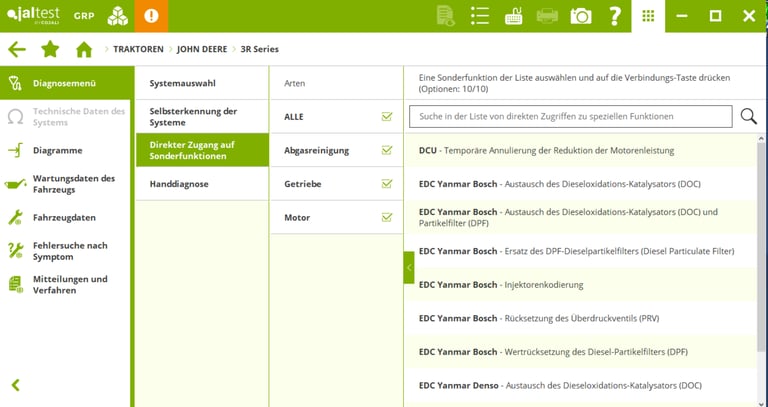Open the keyboard connection icon
Screen dimensions: 768x407
(x=513, y=16)
